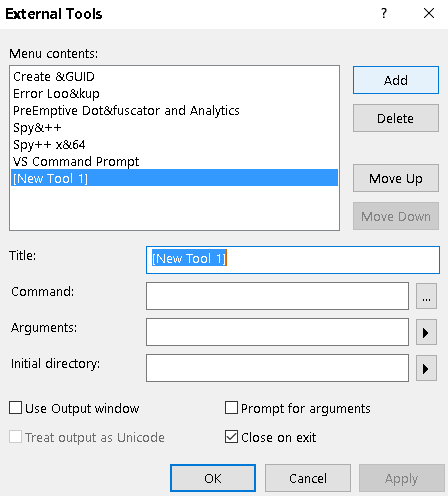Click inside the Title text field
Viewport: 448px width, 496px height.
293,260
